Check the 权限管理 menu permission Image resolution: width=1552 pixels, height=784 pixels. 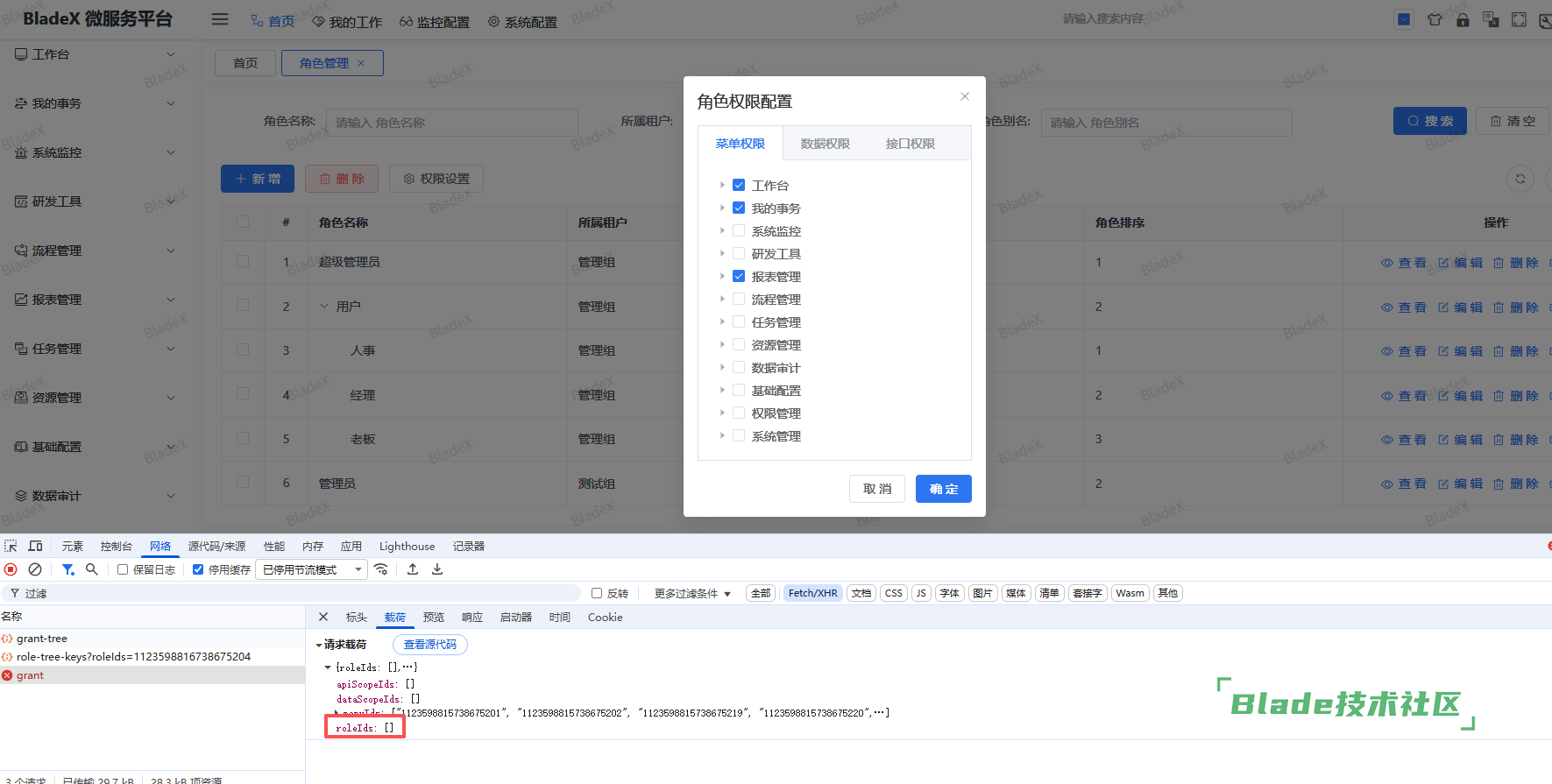pyautogui.click(x=739, y=413)
